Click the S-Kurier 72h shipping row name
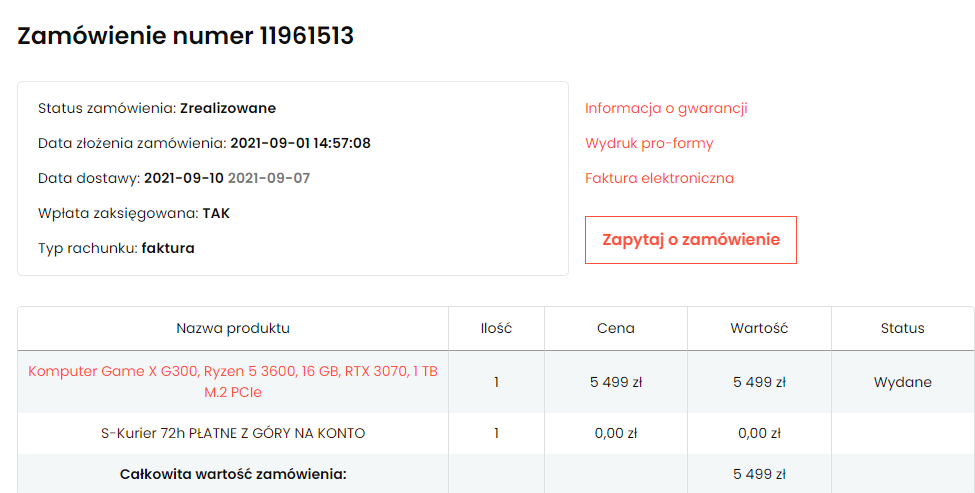975x493 pixels. [x=233, y=433]
